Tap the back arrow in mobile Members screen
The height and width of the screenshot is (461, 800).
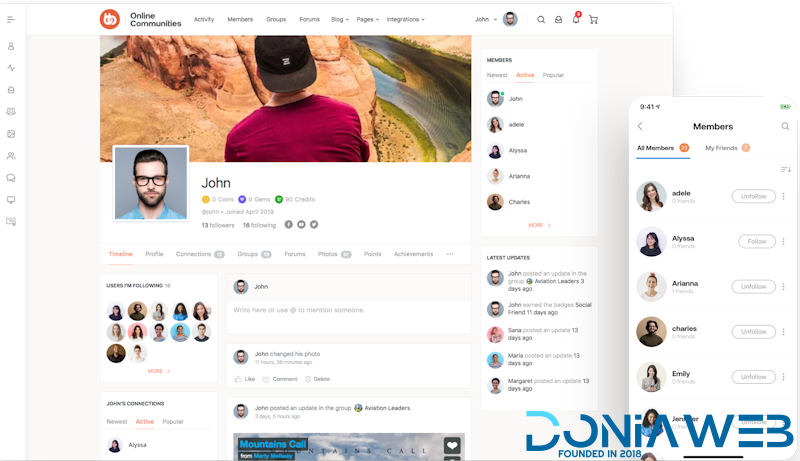tap(640, 126)
